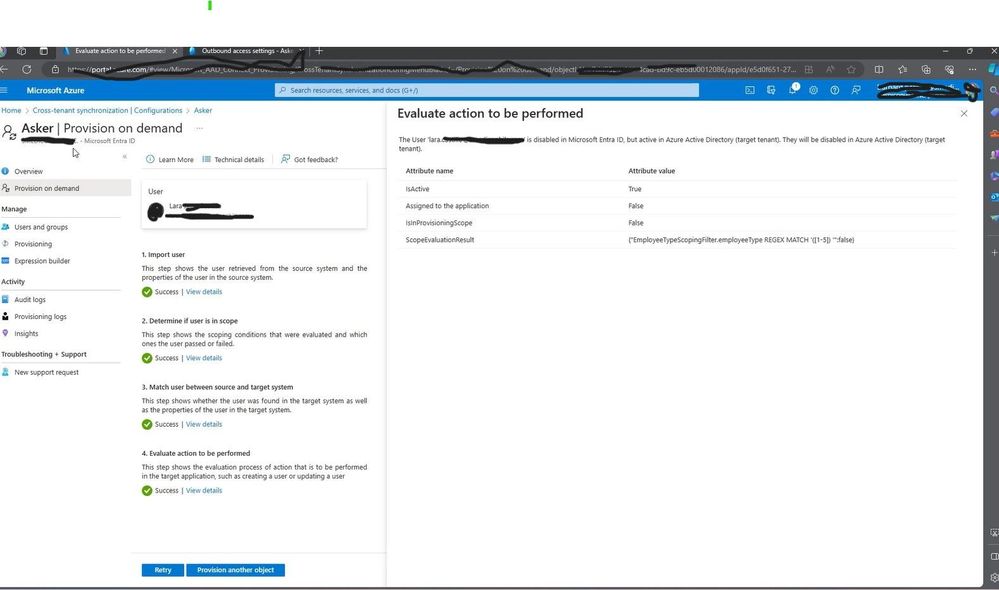
Task: Select 'Assigned to the application' row
Action: [x=680, y=206]
